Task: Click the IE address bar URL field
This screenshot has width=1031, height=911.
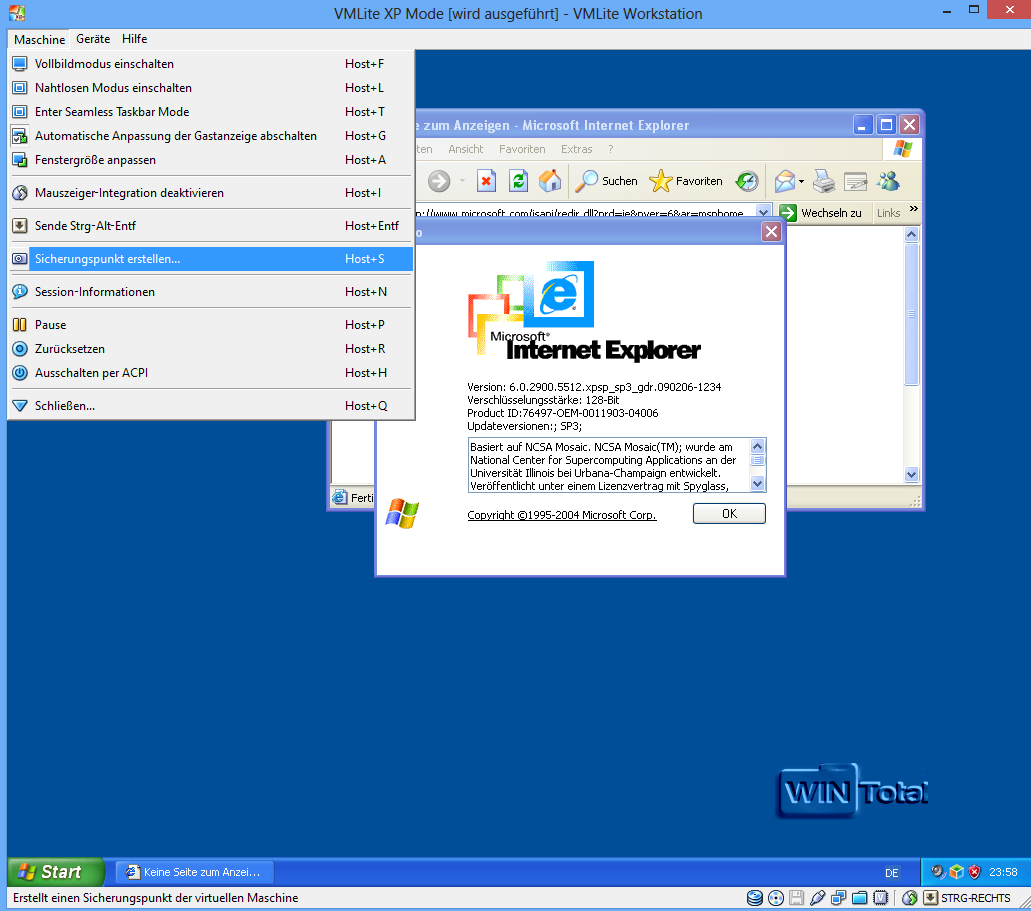Action: (x=585, y=213)
